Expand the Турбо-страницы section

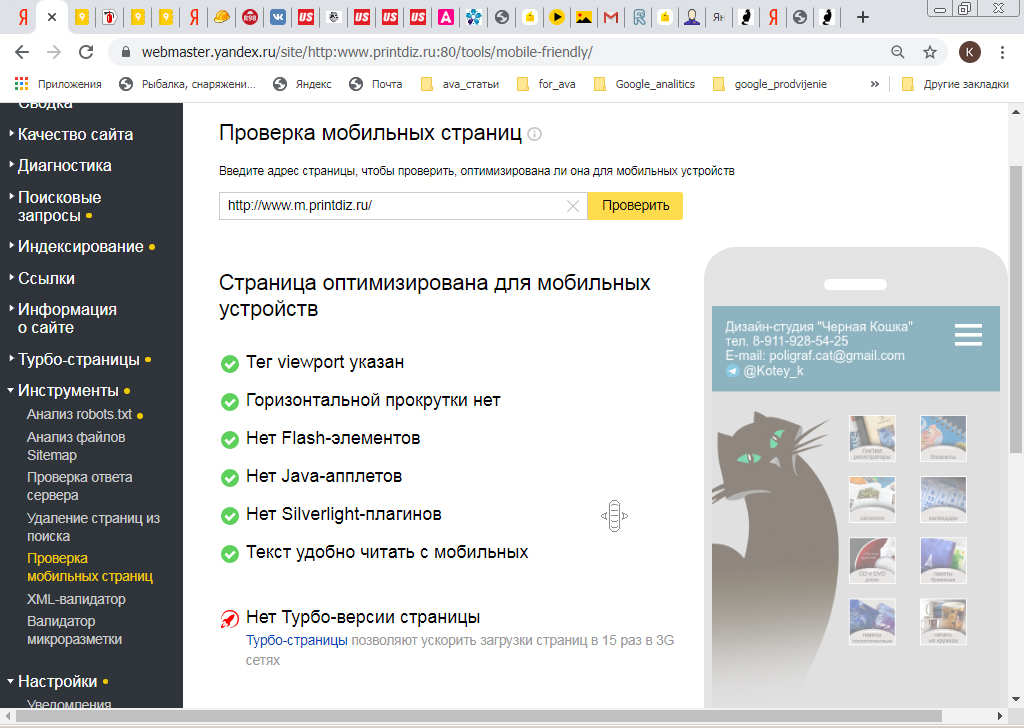tap(78, 360)
